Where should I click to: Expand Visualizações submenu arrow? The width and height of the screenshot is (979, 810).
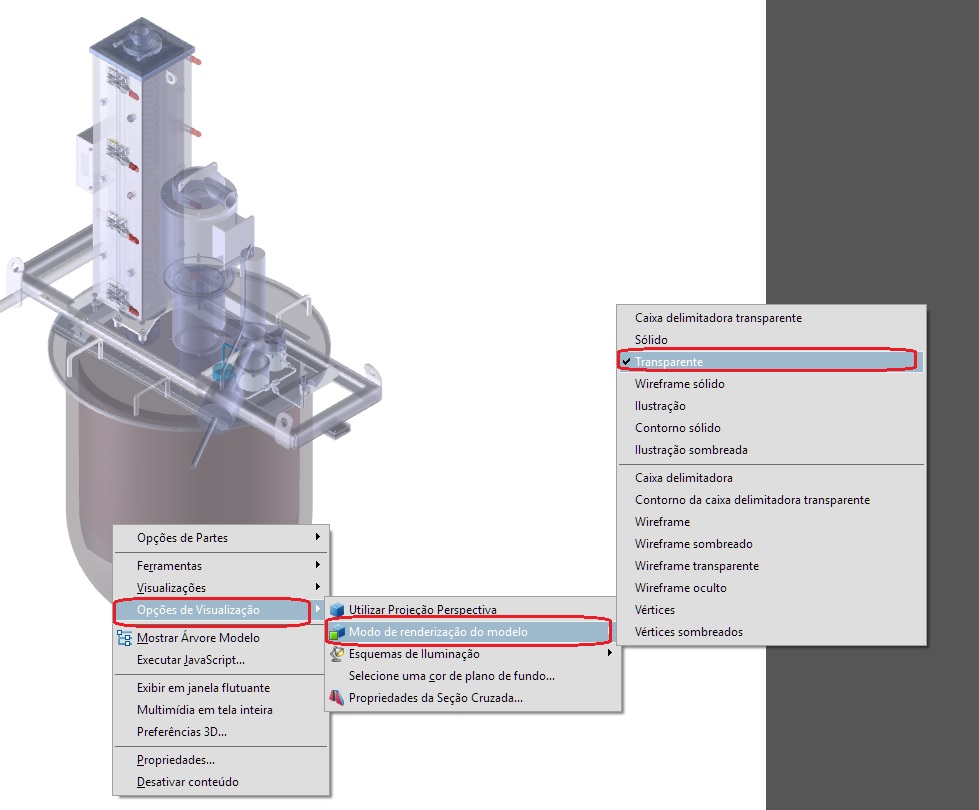318,587
